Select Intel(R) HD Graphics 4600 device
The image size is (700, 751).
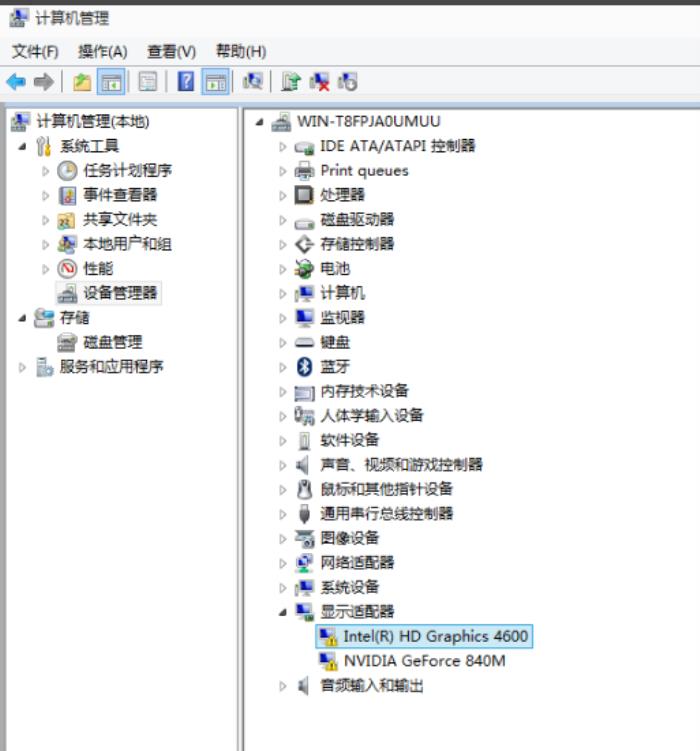click(x=435, y=636)
